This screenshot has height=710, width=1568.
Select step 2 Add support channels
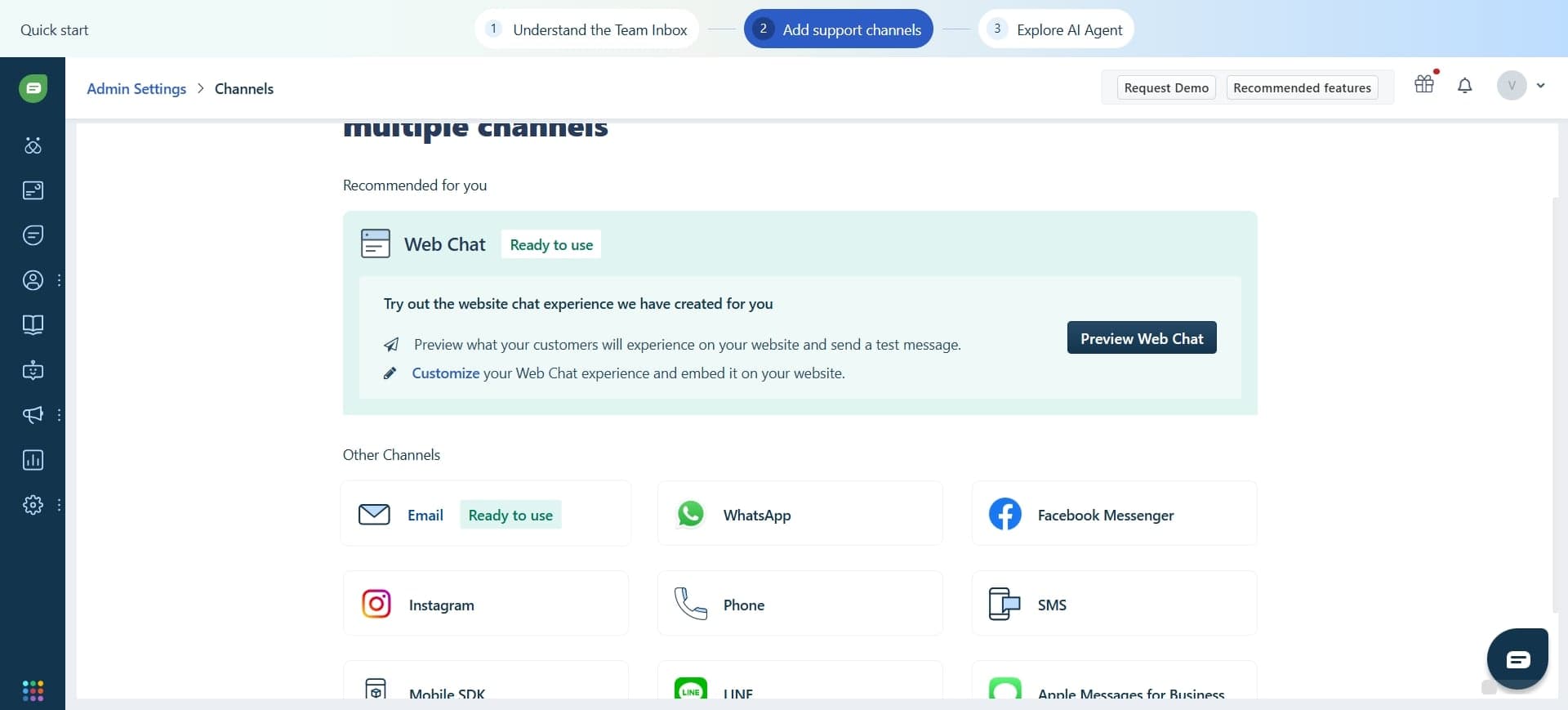coord(838,29)
